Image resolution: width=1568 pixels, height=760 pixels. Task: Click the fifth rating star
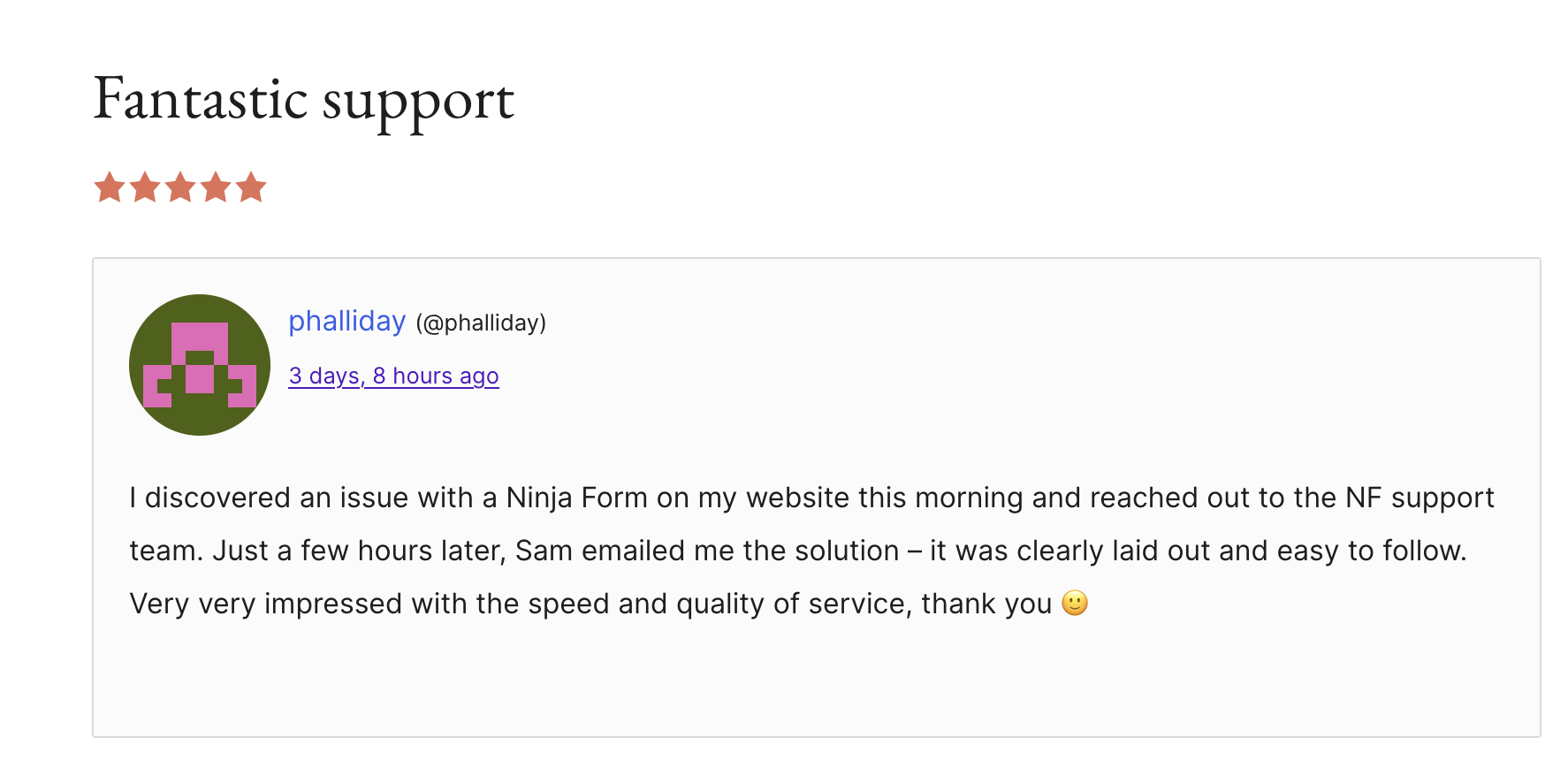(x=251, y=187)
